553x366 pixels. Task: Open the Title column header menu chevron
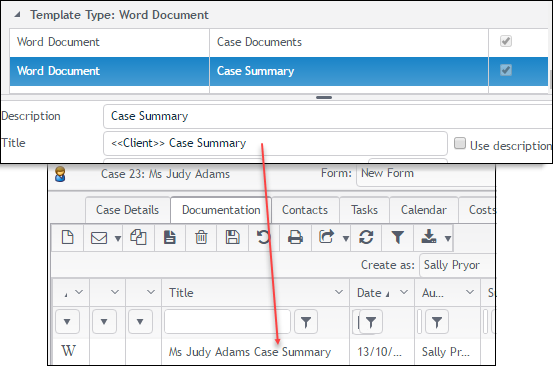(339, 292)
